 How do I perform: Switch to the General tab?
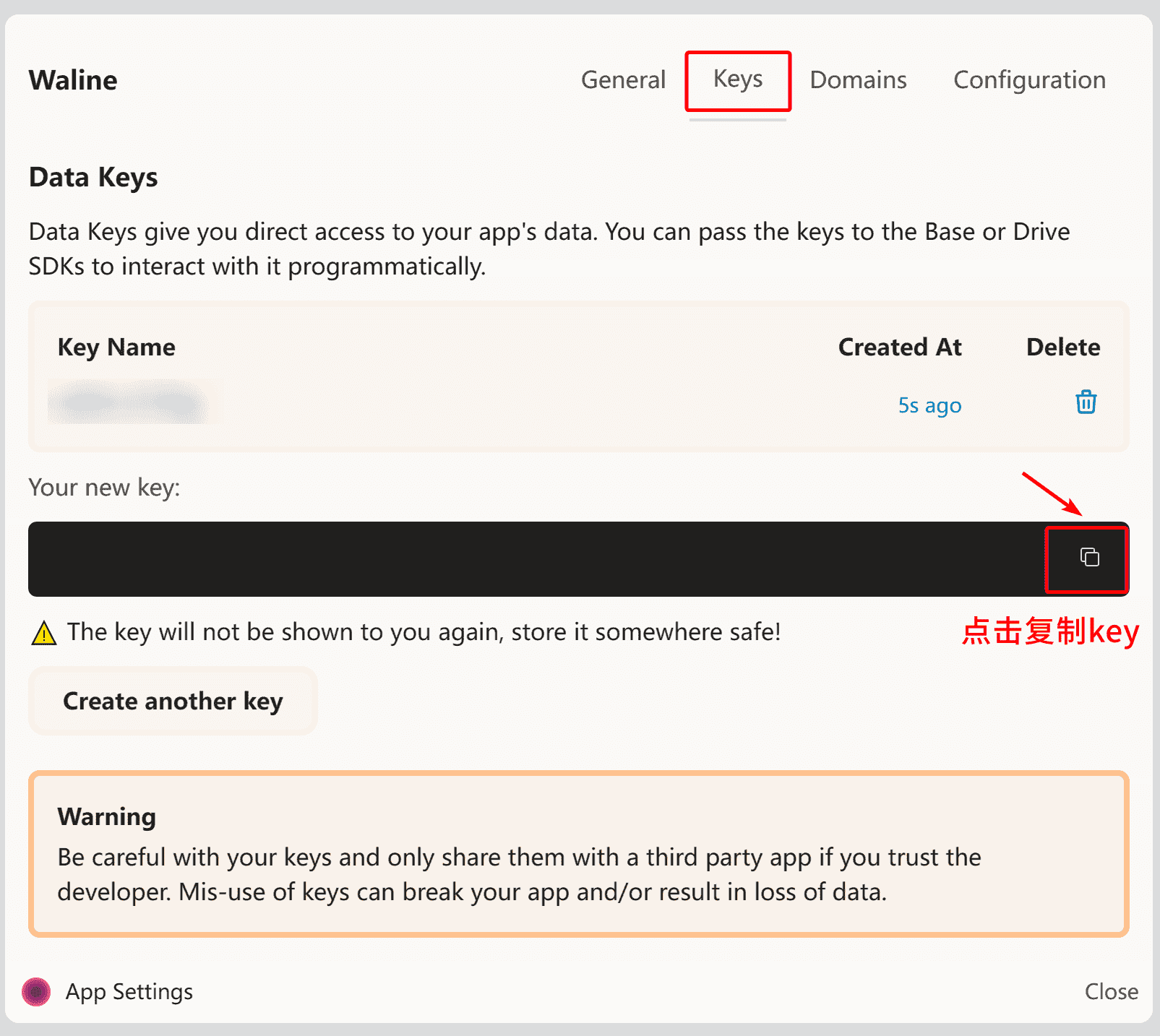(x=623, y=80)
